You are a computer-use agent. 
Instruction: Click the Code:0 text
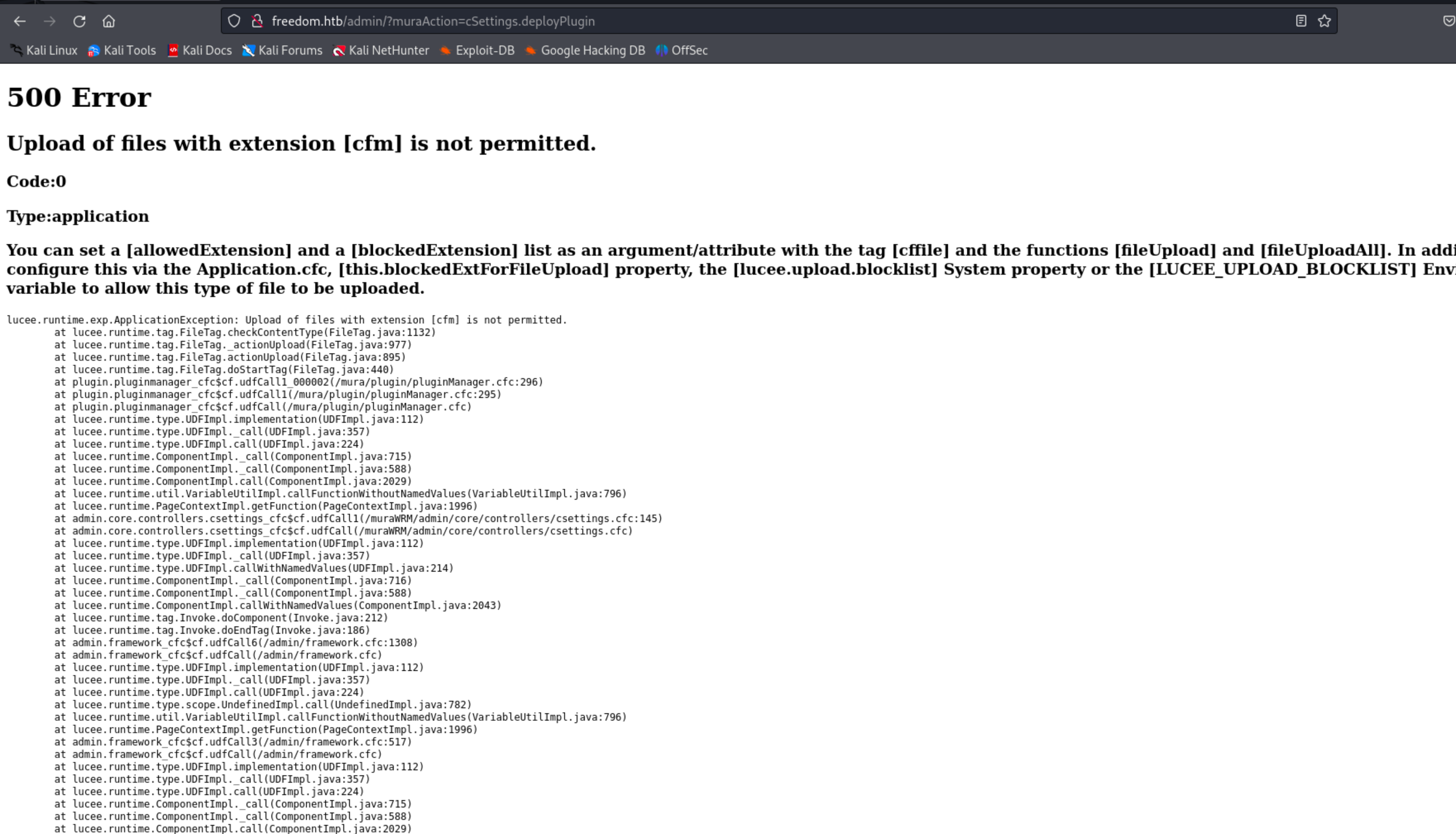point(36,181)
